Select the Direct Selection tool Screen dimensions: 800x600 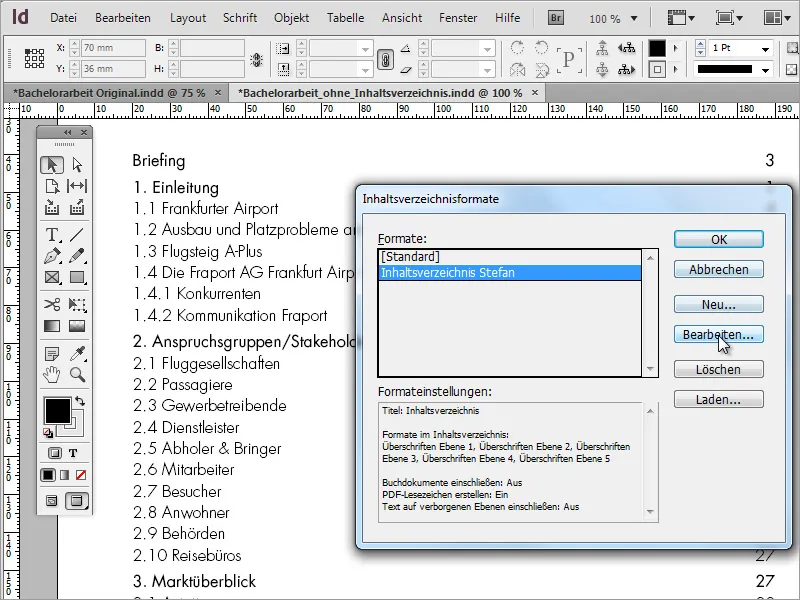coord(77,165)
